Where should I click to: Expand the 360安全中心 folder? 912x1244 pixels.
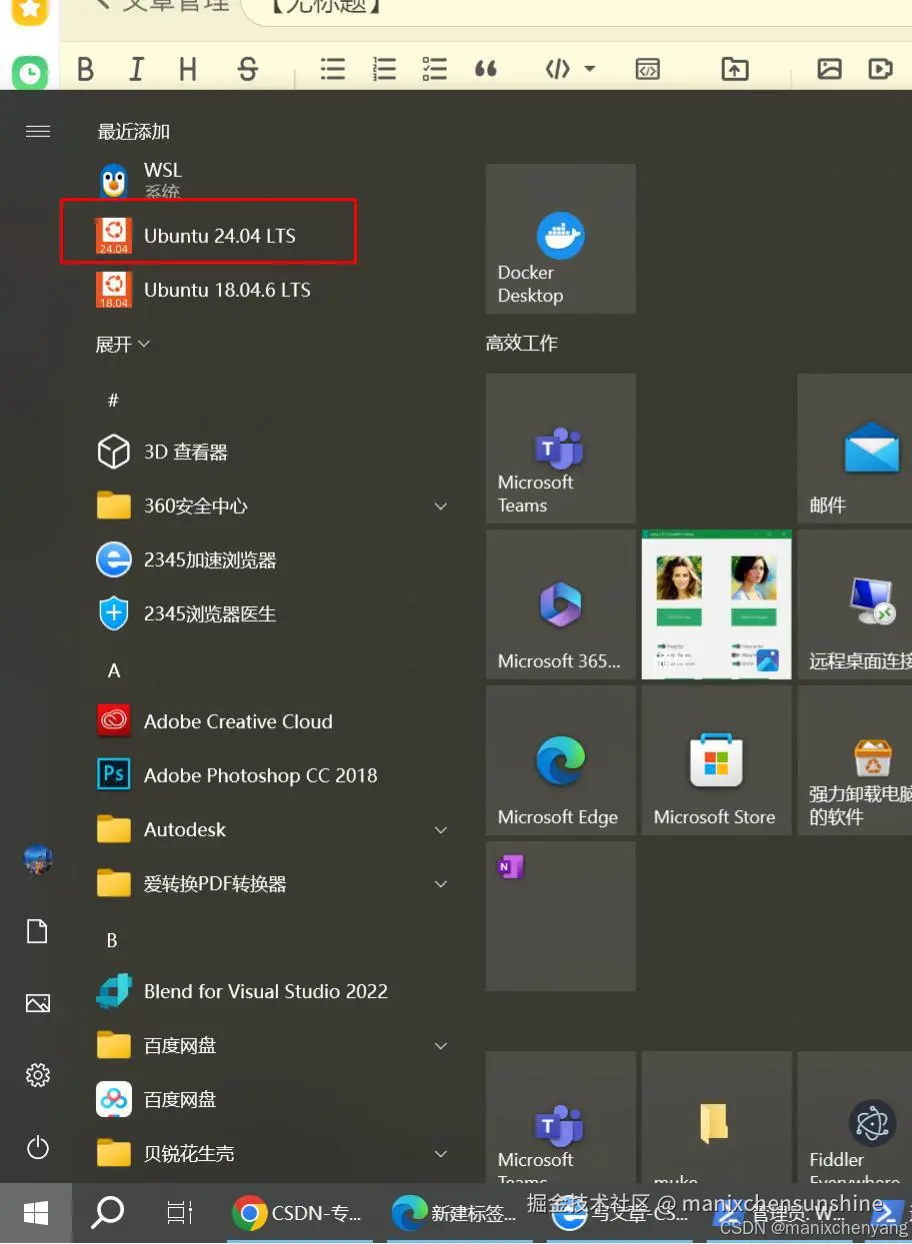[x=441, y=506]
